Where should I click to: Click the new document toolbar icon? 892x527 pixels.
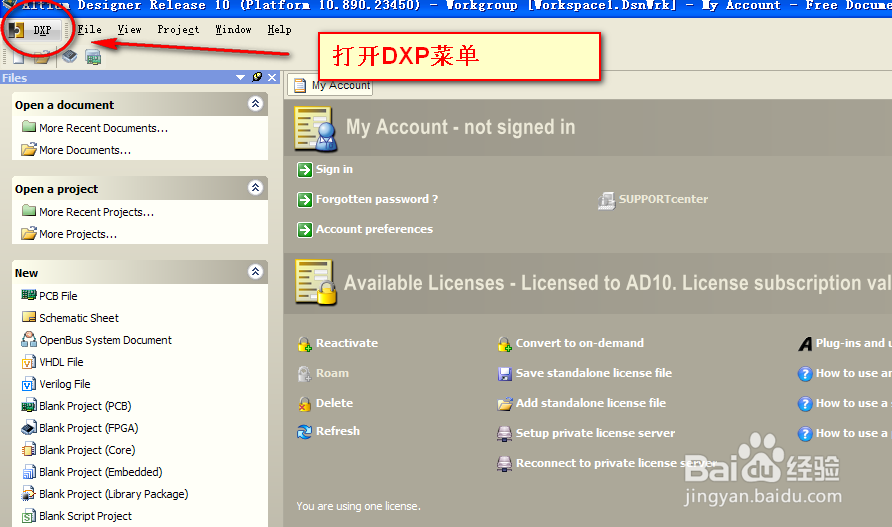[x=19, y=57]
